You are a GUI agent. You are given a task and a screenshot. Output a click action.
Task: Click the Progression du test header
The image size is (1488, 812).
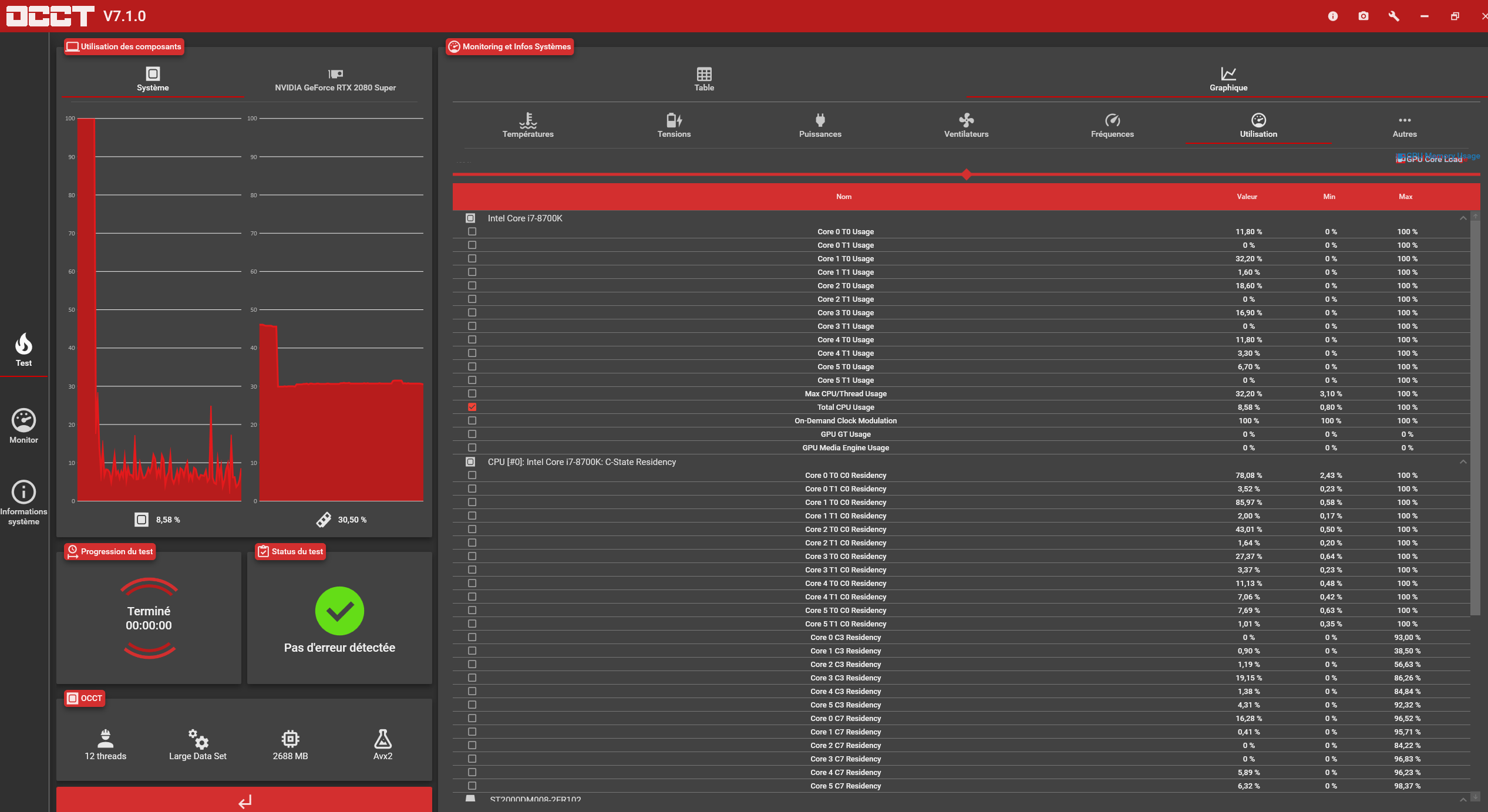coord(110,551)
